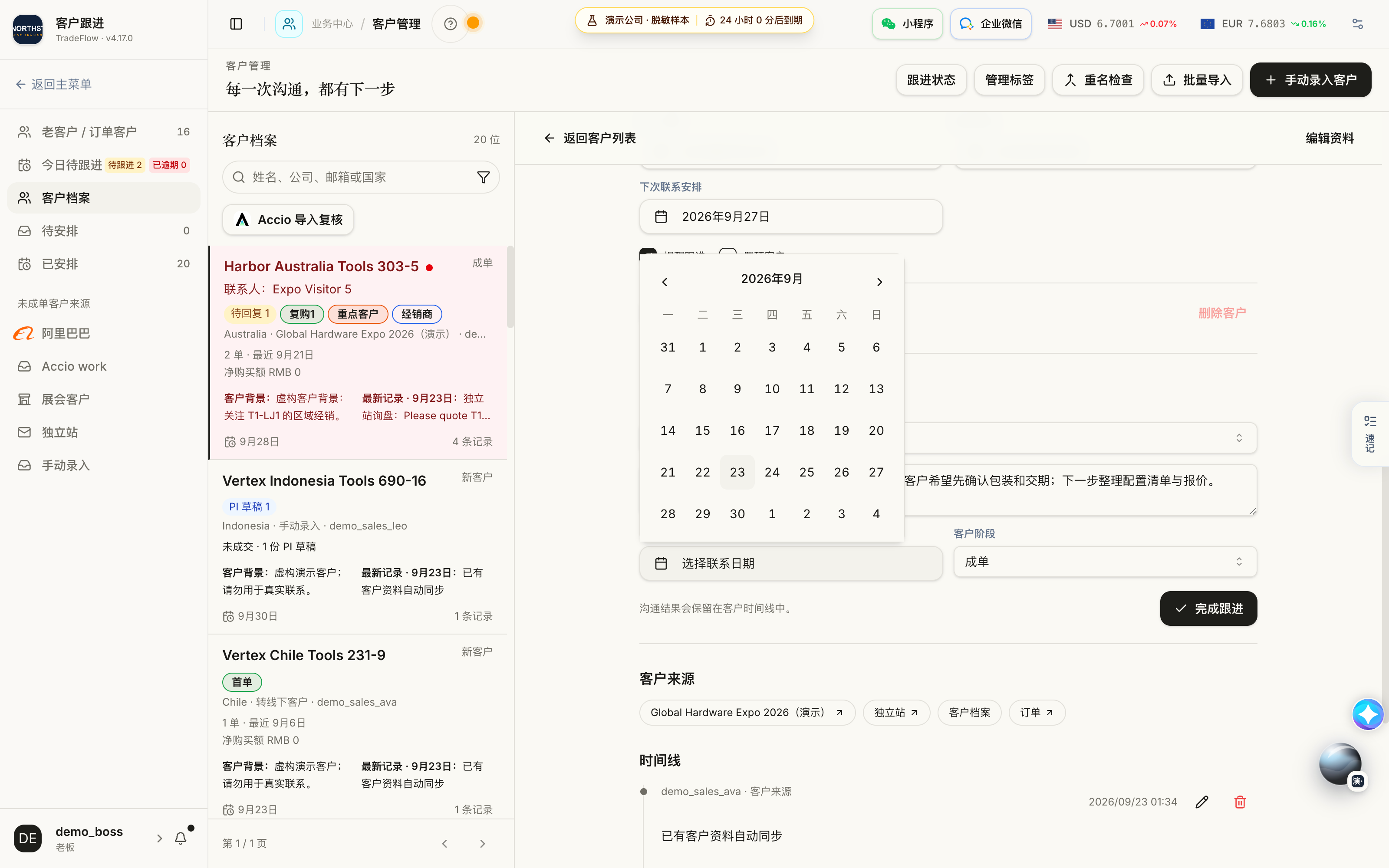1389x868 pixels.
Task: Click the NORTHS company logo
Action: pyautogui.click(x=27, y=29)
